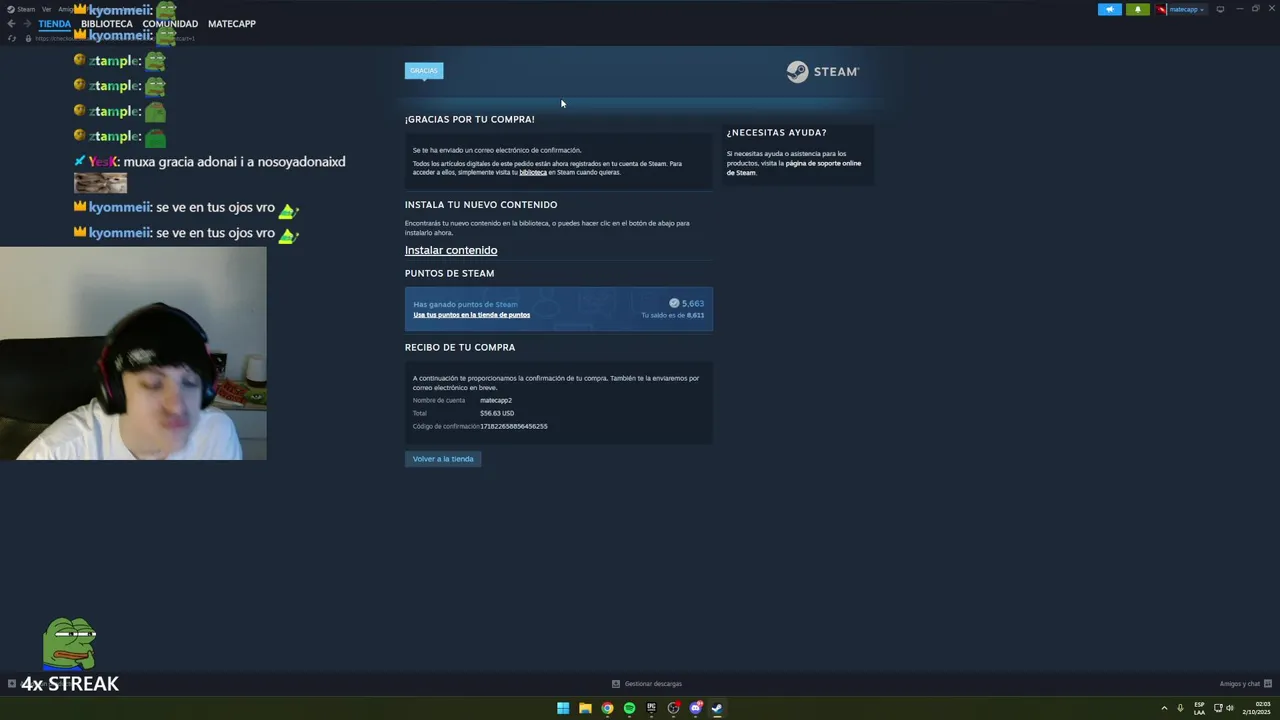Click the 4x STREAK overlay text
The image size is (1280, 720).
click(70, 684)
